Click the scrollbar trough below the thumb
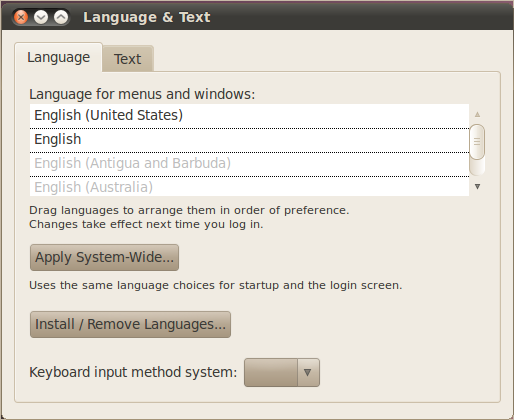The height and width of the screenshot is (420, 514). [x=477, y=168]
